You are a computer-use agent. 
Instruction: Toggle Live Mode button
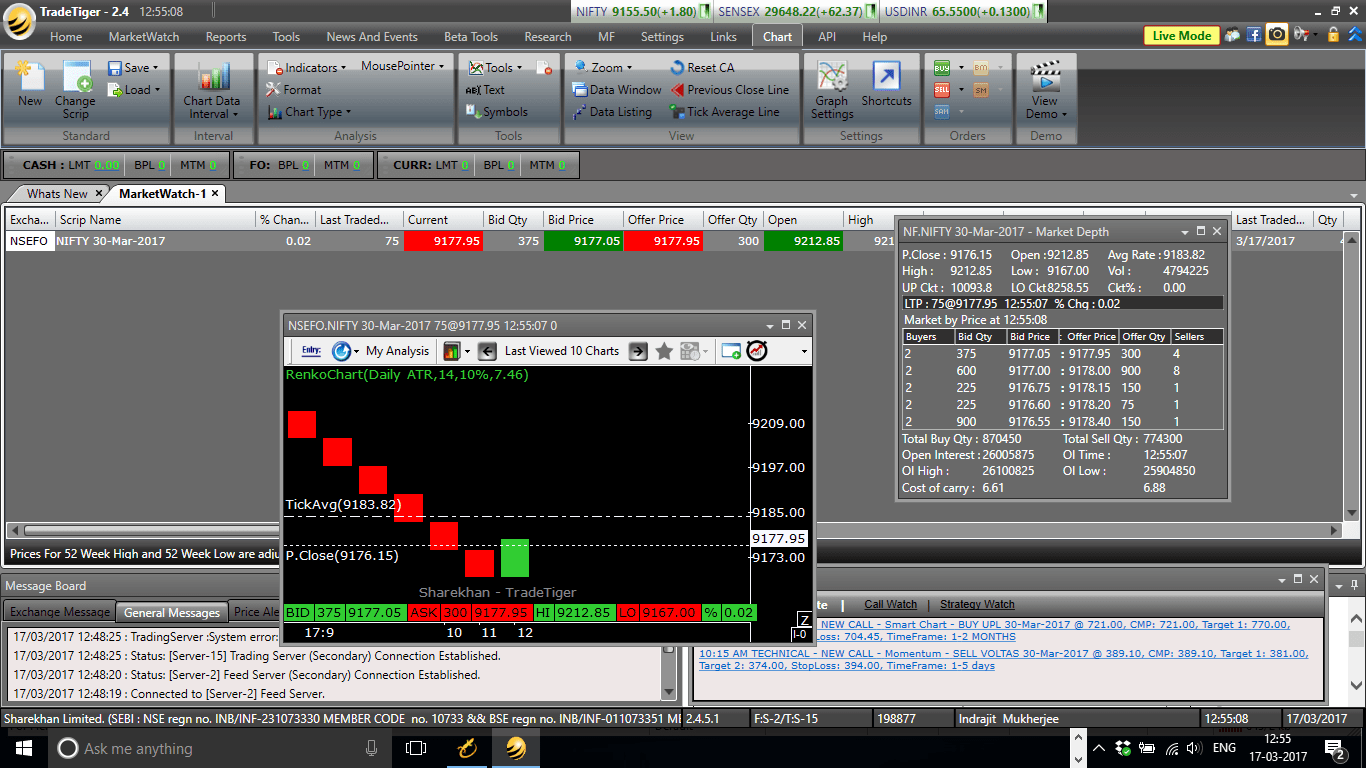pos(1181,35)
